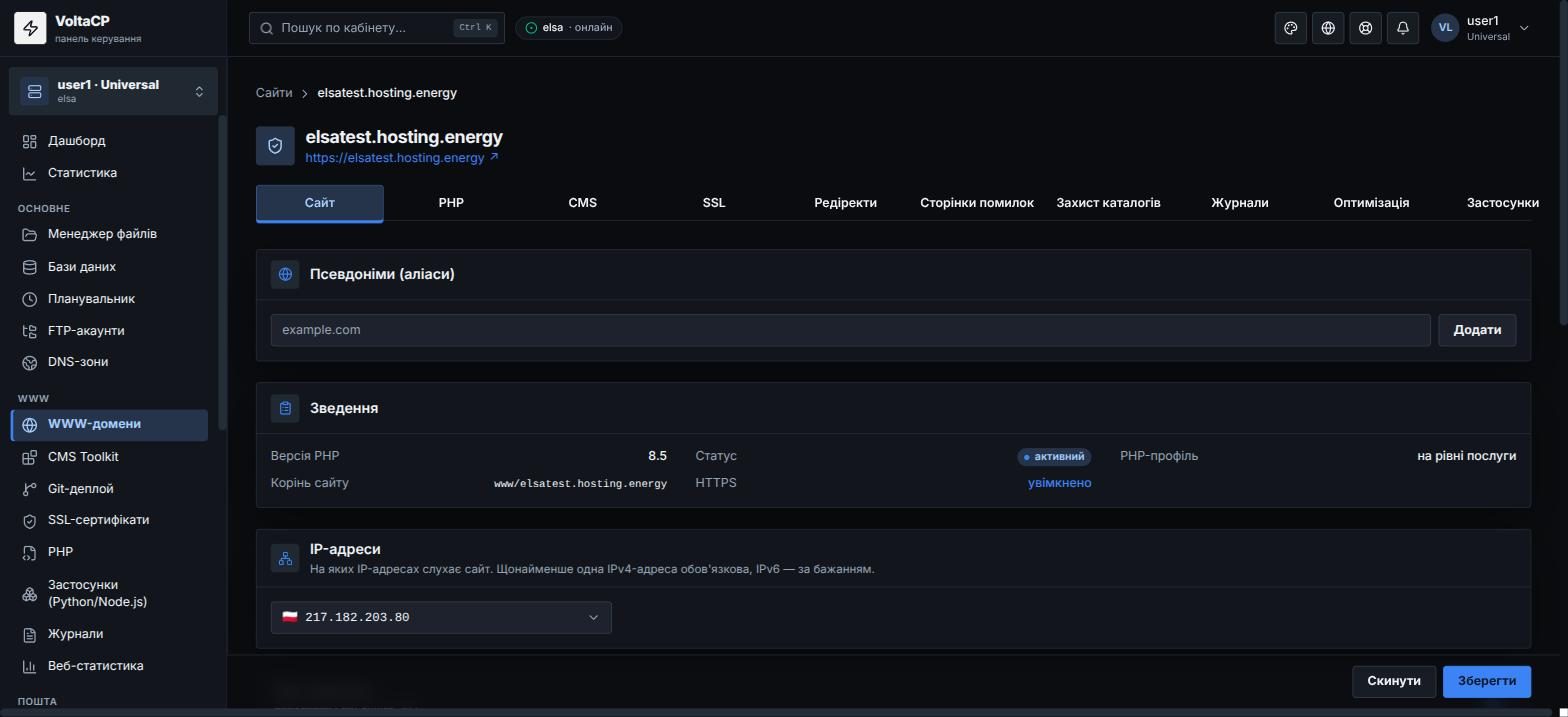The height and width of the screenshot is (717, 1568).
Task: Open the Сторінки помилок tab
Action: (x=977, y=203)
